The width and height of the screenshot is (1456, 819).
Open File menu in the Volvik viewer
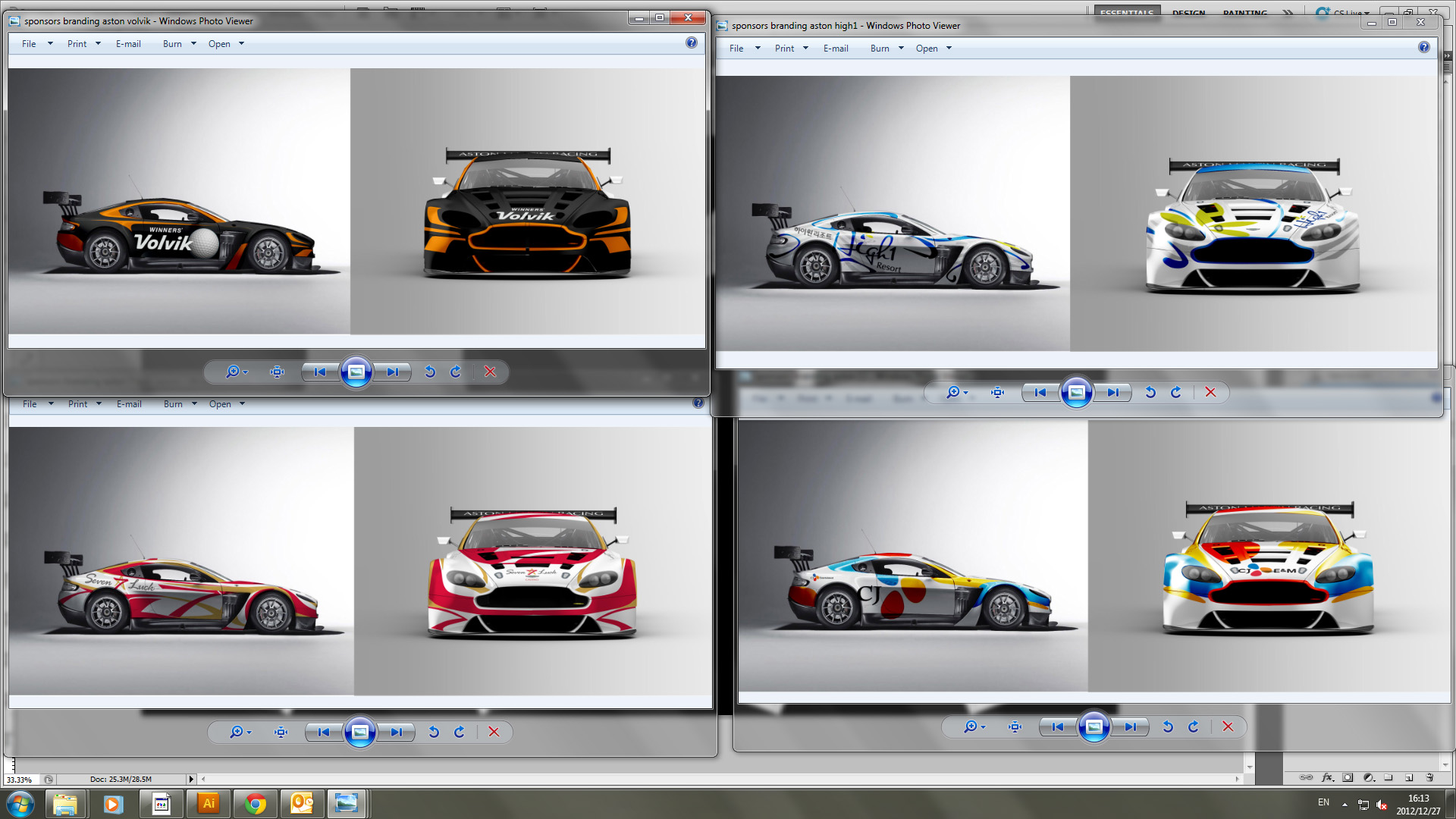coord(29,44)
